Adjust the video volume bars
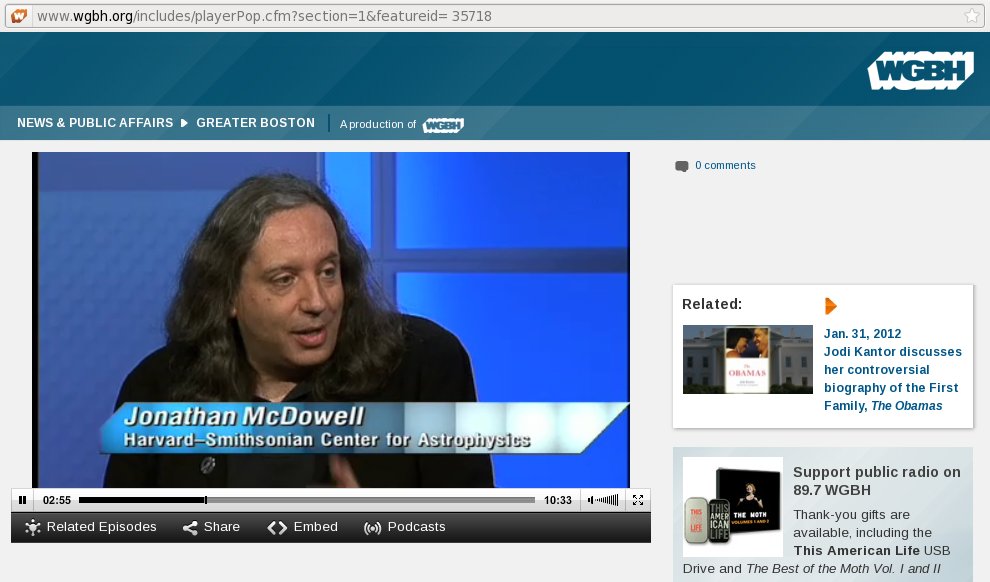Image resolution: width=990 pixels, height=582 pixels. coord(604,500)
